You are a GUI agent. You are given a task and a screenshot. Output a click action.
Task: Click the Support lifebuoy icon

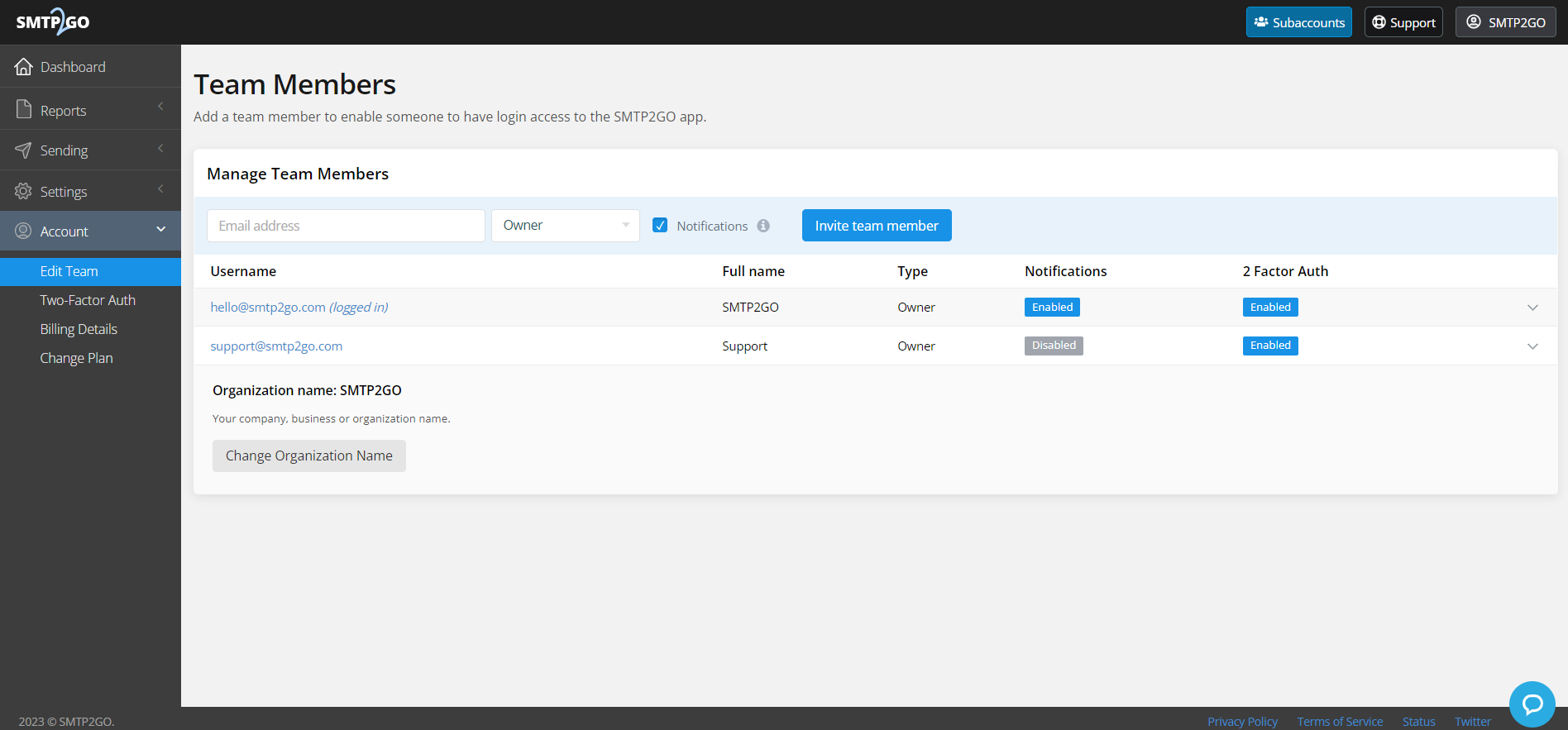coord(1379,22)
